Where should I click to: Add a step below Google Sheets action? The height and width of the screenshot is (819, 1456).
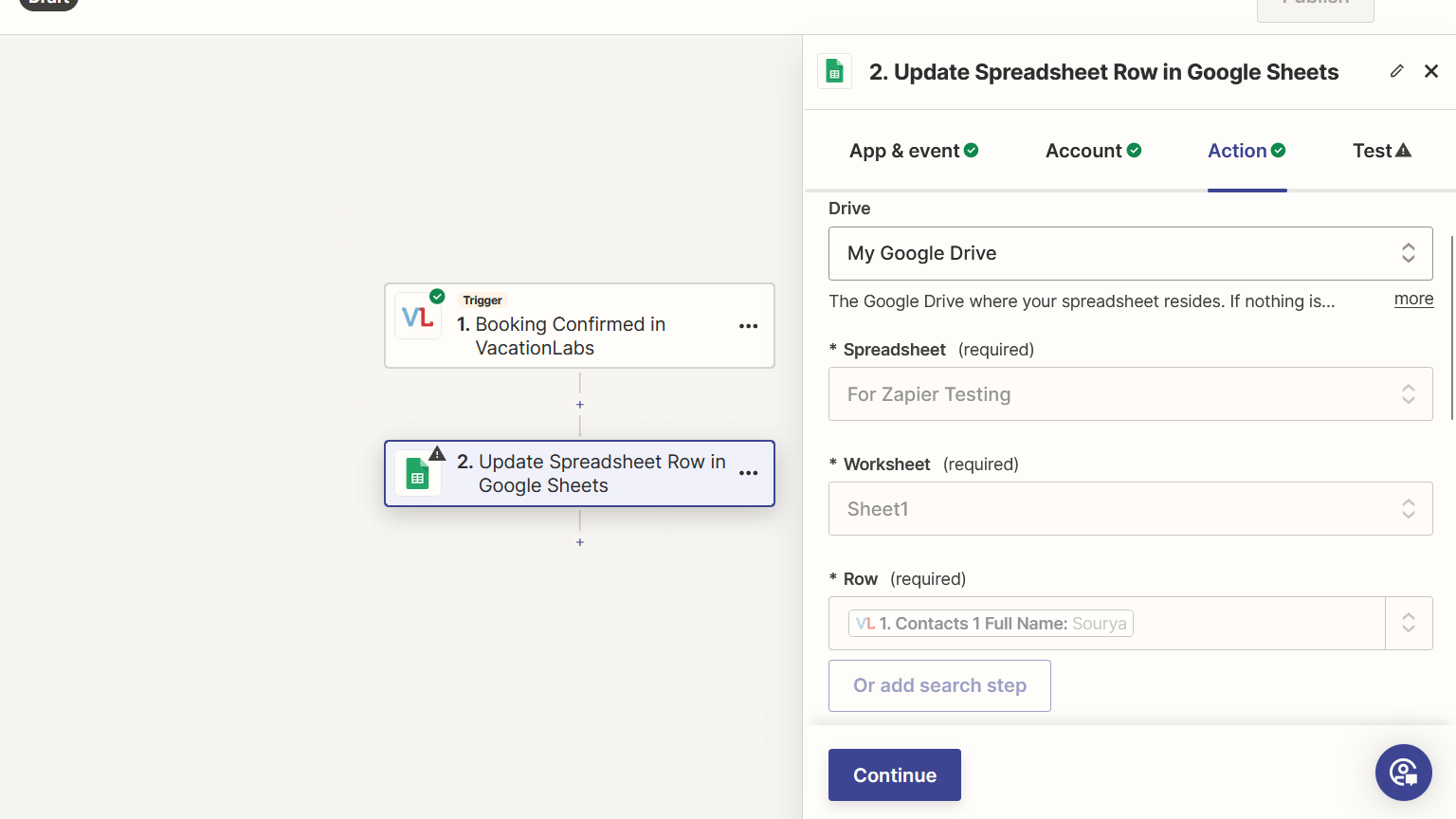[580, 542]
